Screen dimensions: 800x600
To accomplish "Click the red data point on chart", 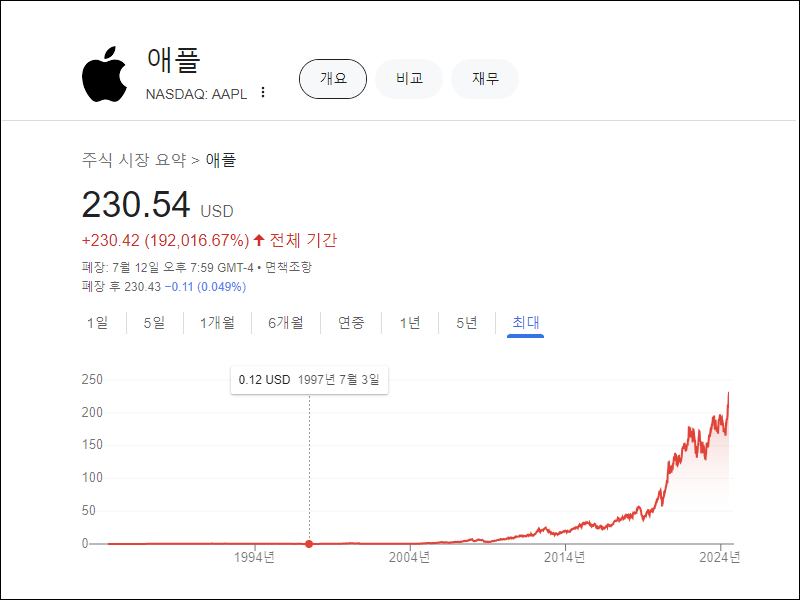I will point(309,544).
